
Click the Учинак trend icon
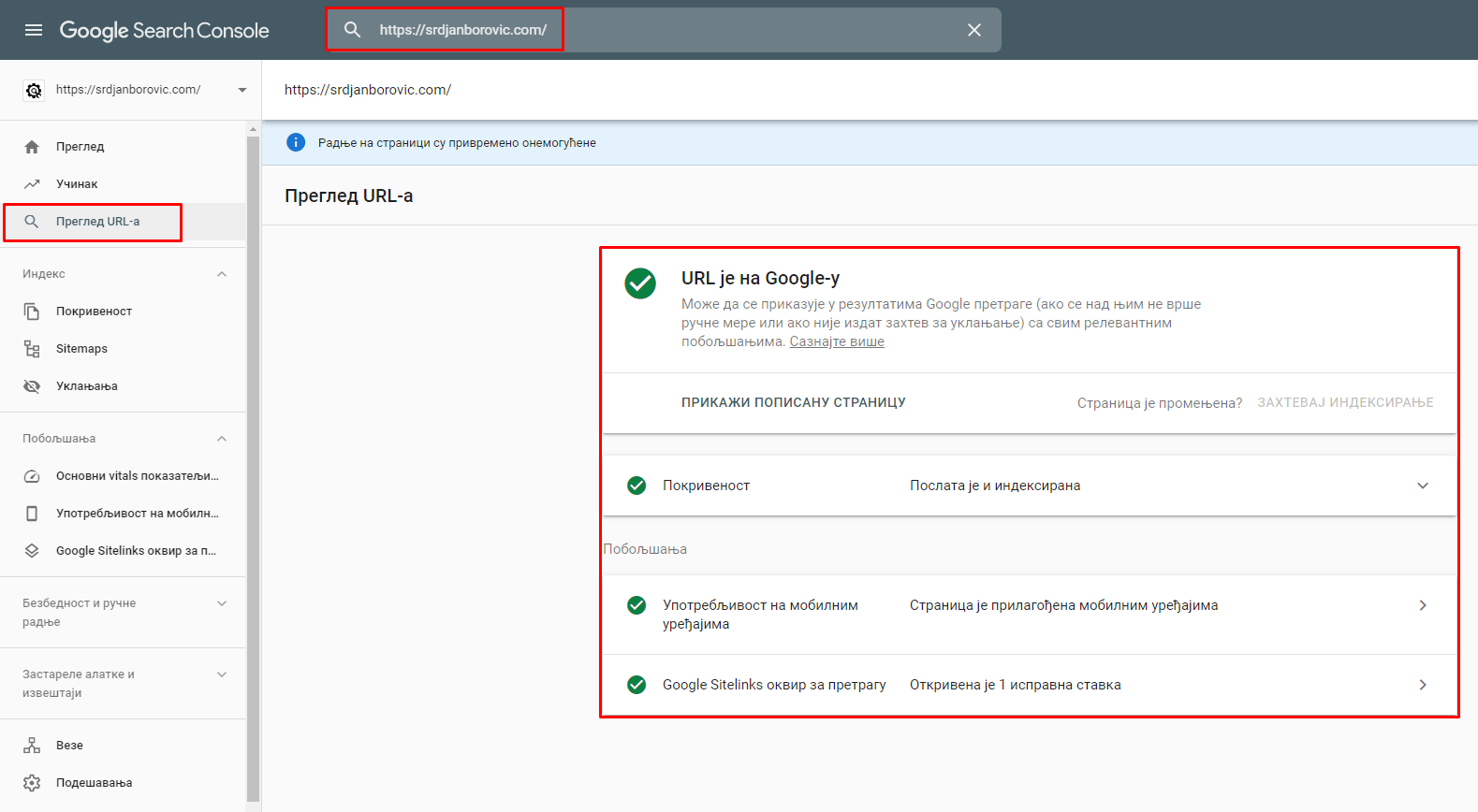32,184
